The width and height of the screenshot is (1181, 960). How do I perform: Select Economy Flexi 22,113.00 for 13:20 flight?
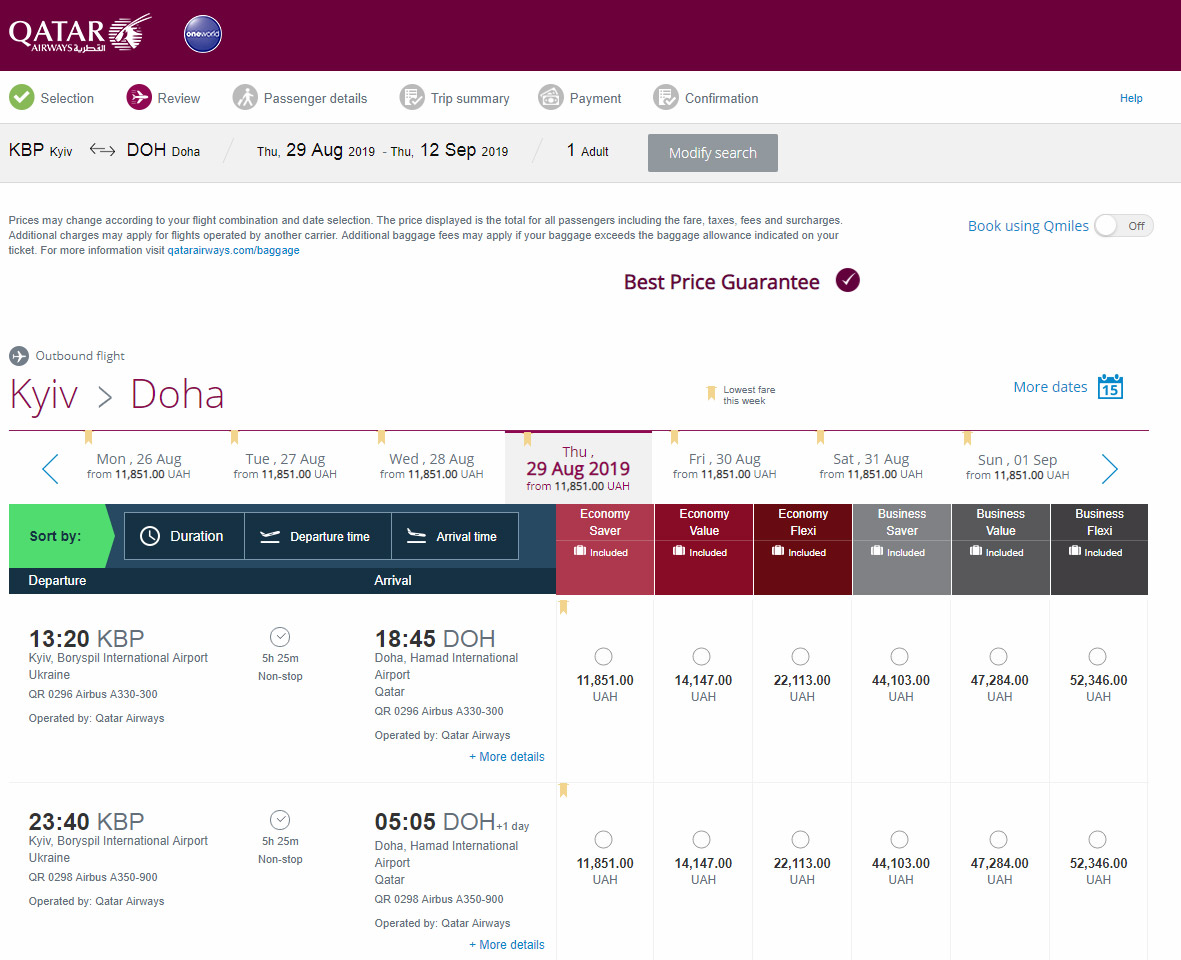801,657
